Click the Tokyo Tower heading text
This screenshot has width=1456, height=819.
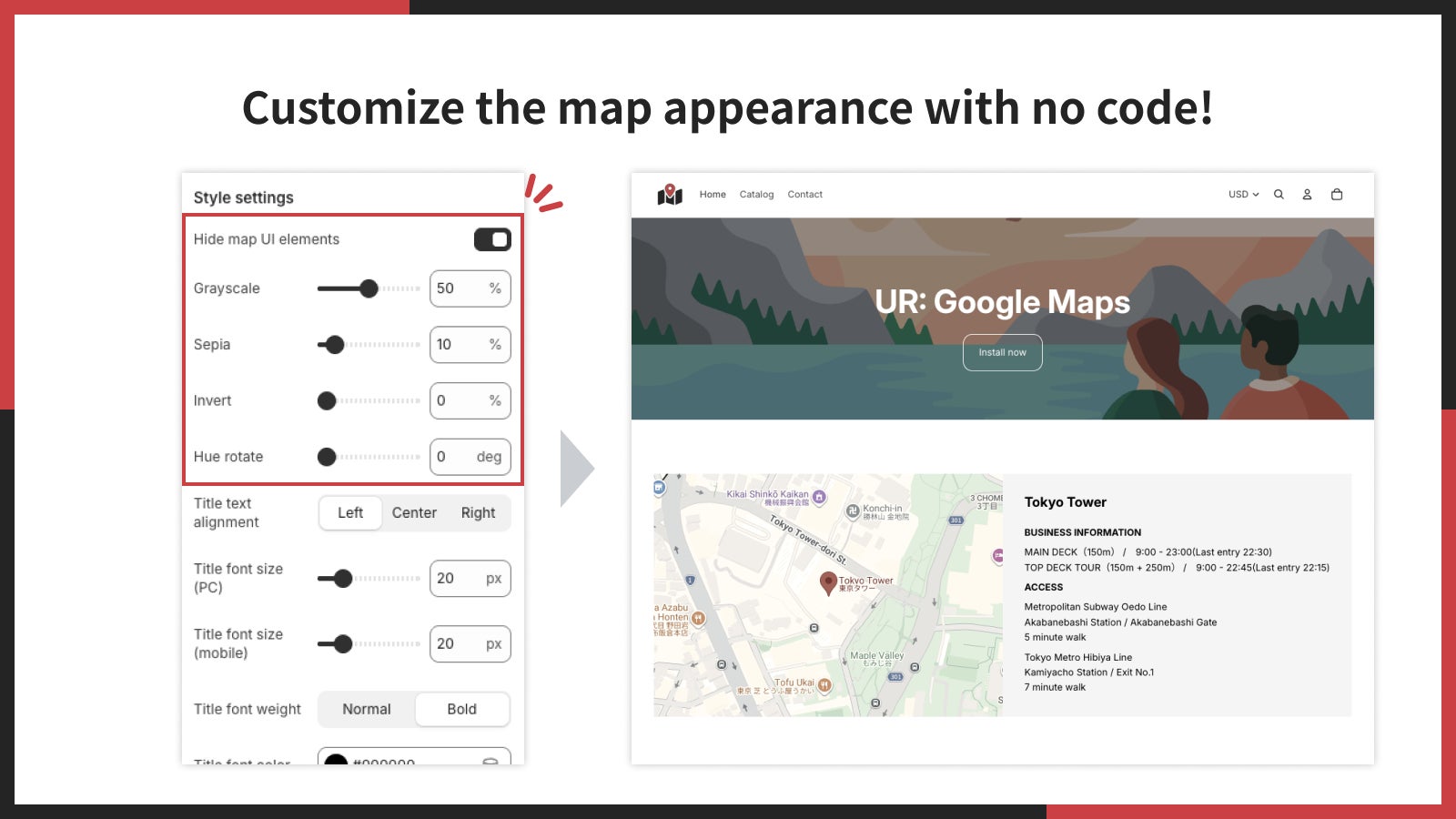coord(1065,502)
